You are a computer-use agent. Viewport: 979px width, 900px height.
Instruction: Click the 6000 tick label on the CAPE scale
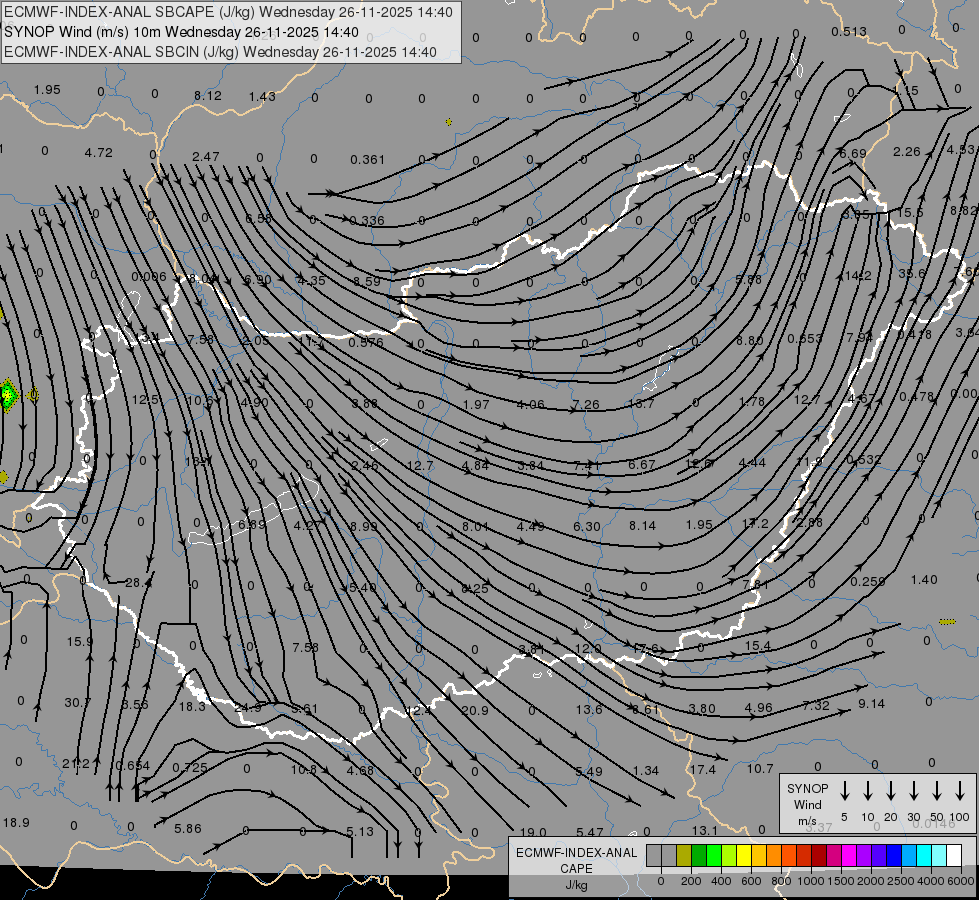[x=961, y=881]
